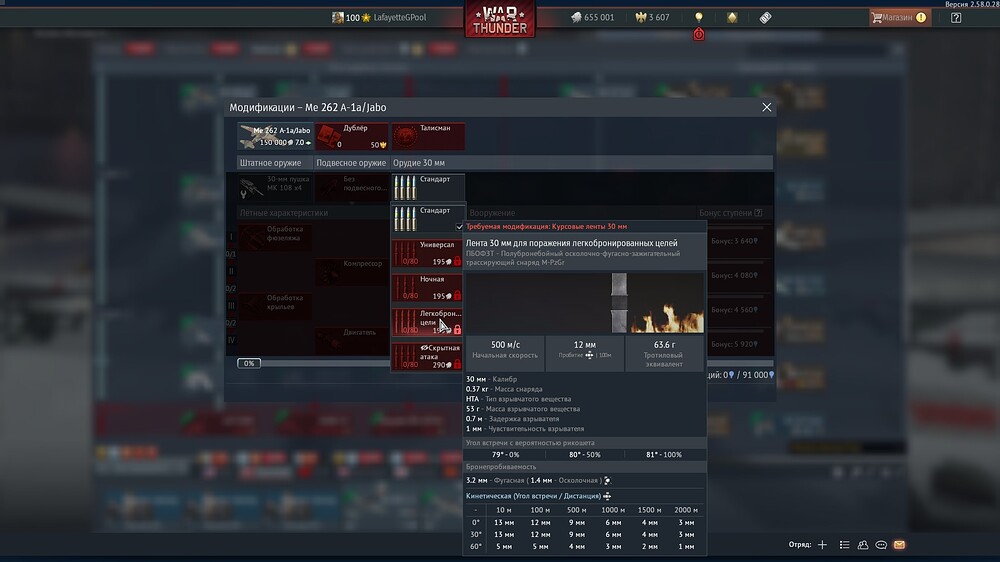The width and height of the screenshot is (1000, 562).
Task: Click the Фугасная Осколочная explosion icon
Action: (607, 480)
